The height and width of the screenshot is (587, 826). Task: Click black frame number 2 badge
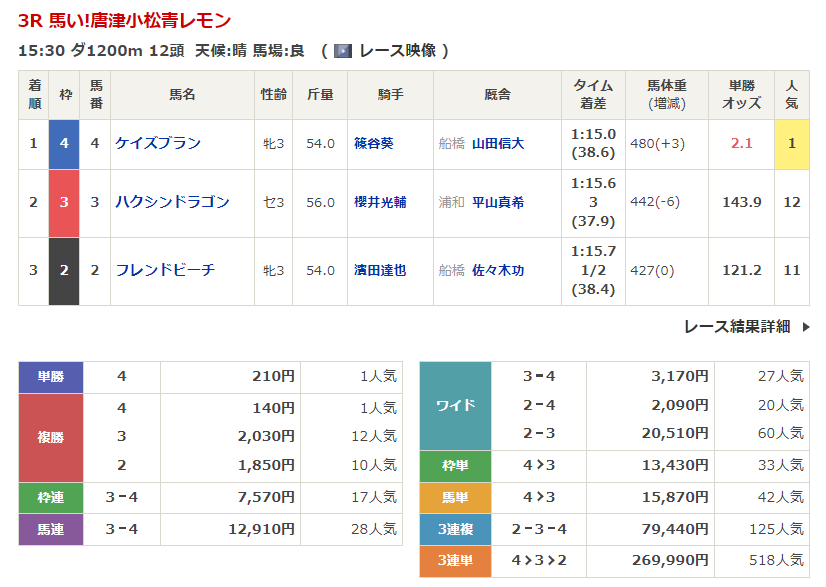click(64, 270)
